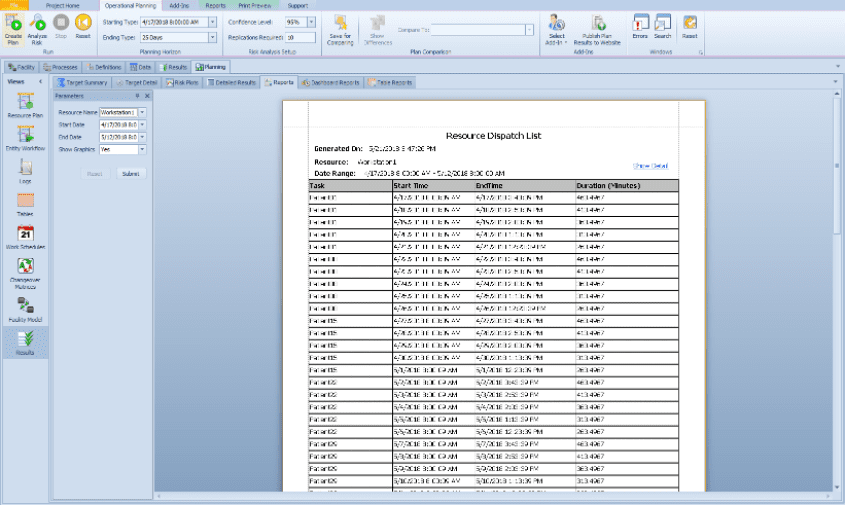Image resolution: width=846 pixels, height=506 pixels.
Task: Open the Processes window tab
Action: tap(60, 67)
